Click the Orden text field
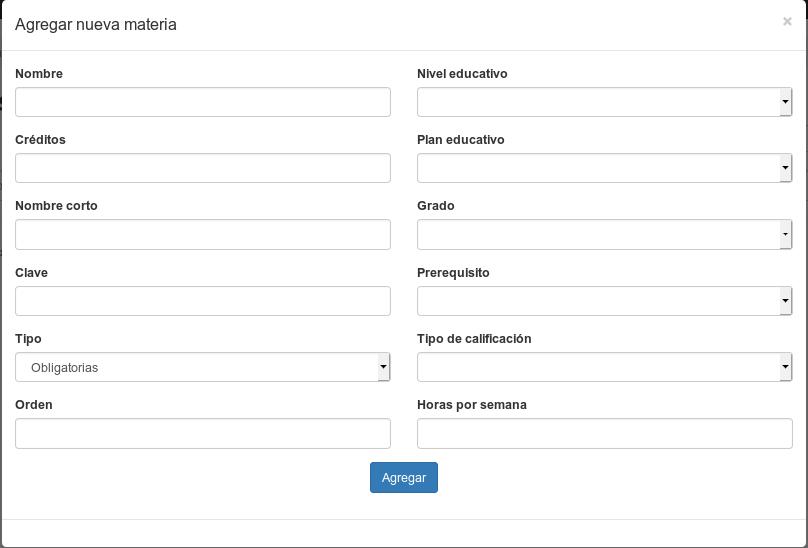This screenshot has width=808, height=548. click(x=203, y=433)
